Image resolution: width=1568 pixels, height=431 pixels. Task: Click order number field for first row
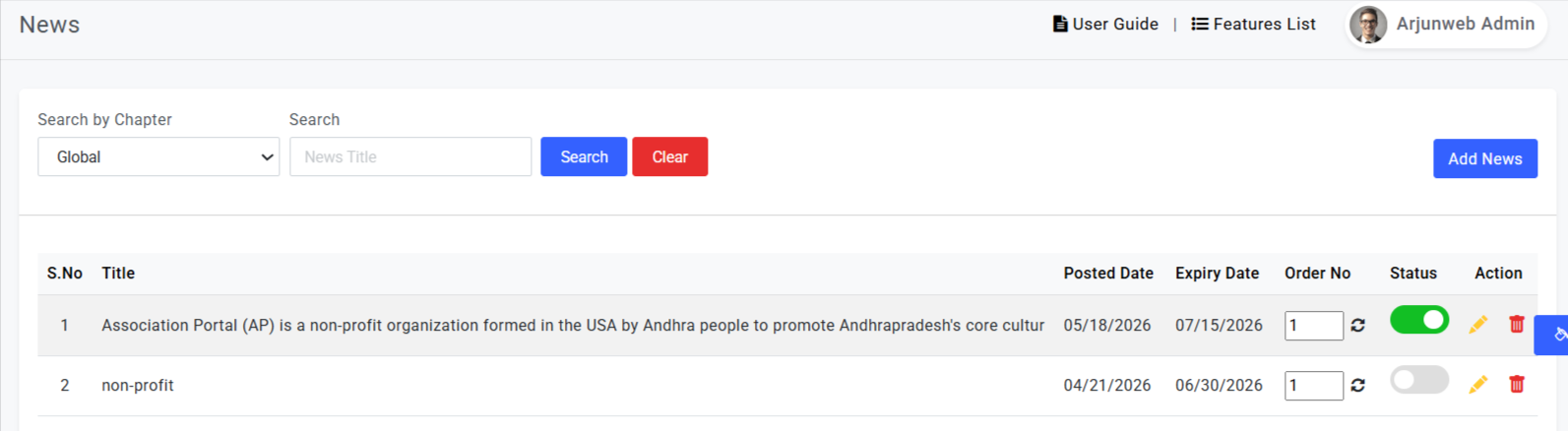tap(1314, 326)
